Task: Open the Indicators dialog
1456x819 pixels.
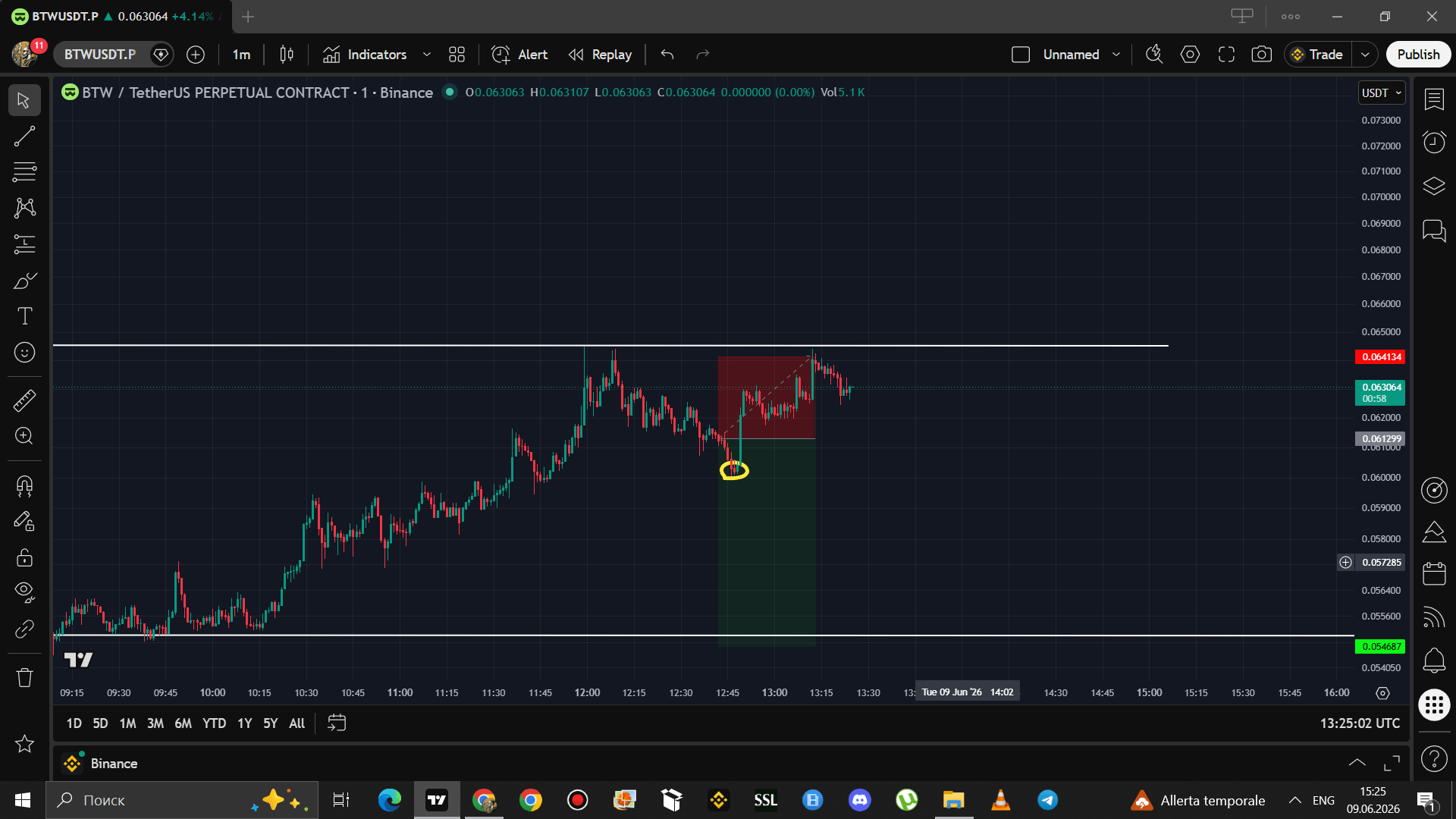Action: point(365,55)
